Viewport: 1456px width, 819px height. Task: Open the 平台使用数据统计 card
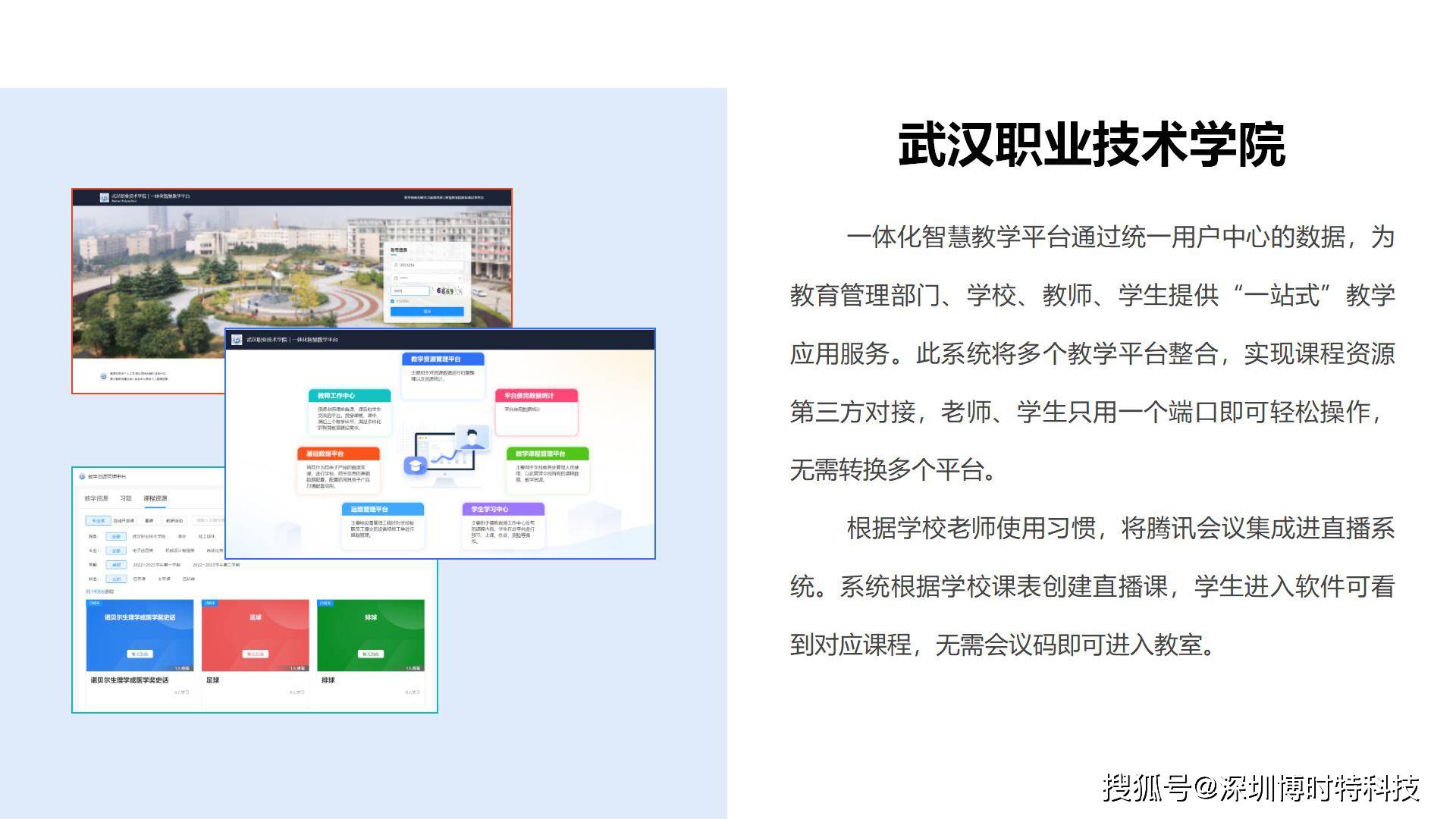(x=536, y=412)
